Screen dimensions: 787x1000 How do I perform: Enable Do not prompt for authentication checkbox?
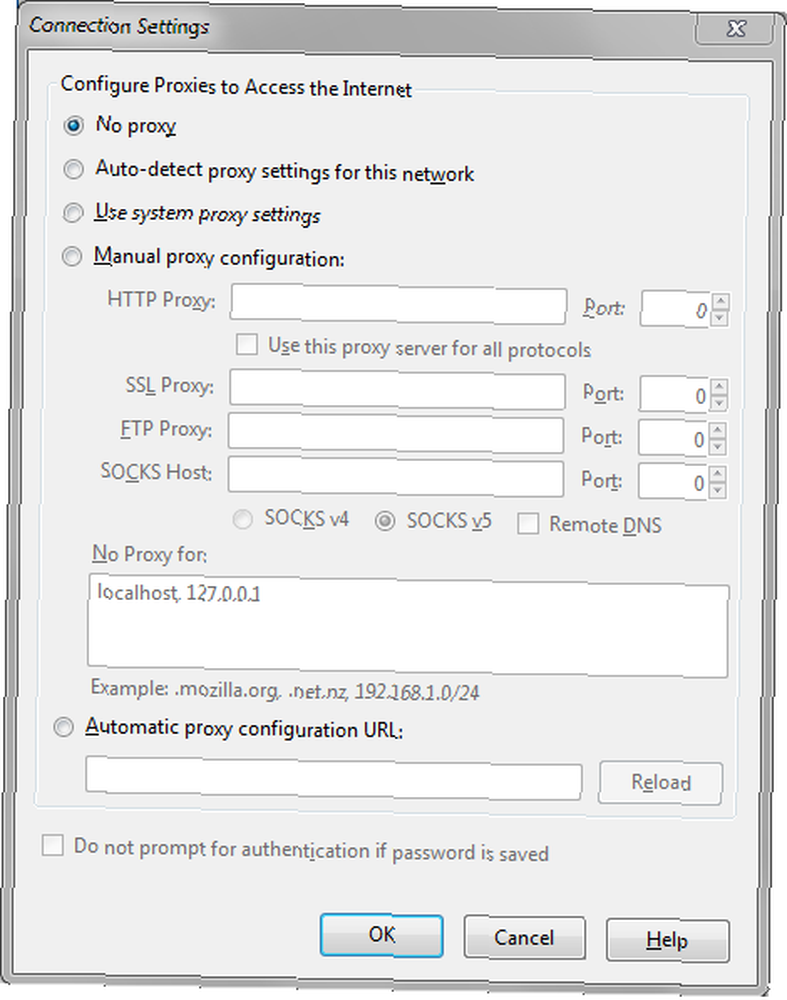[x=52, y=846]
